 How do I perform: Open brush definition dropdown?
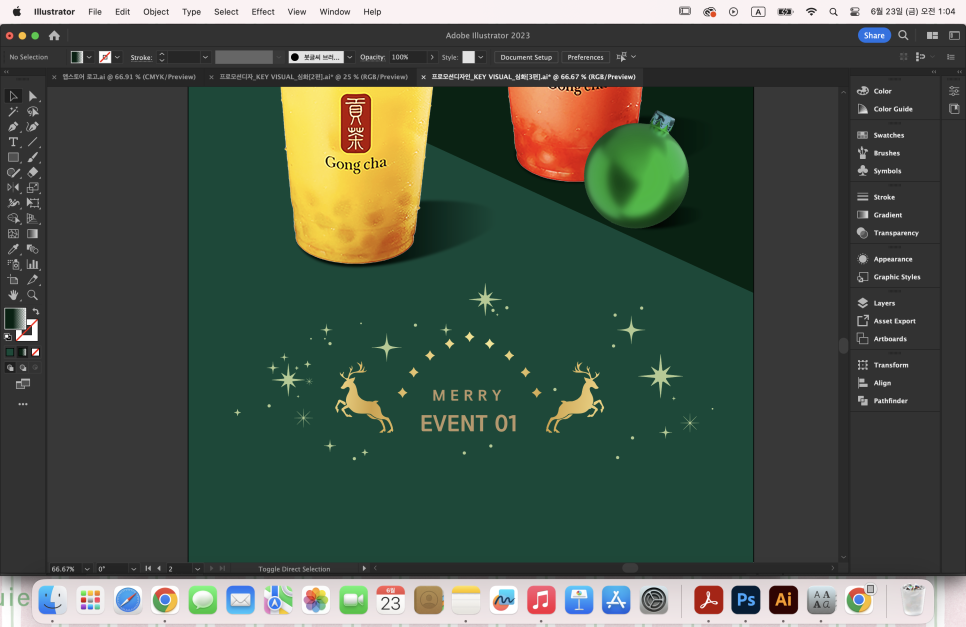coord(350,57)
